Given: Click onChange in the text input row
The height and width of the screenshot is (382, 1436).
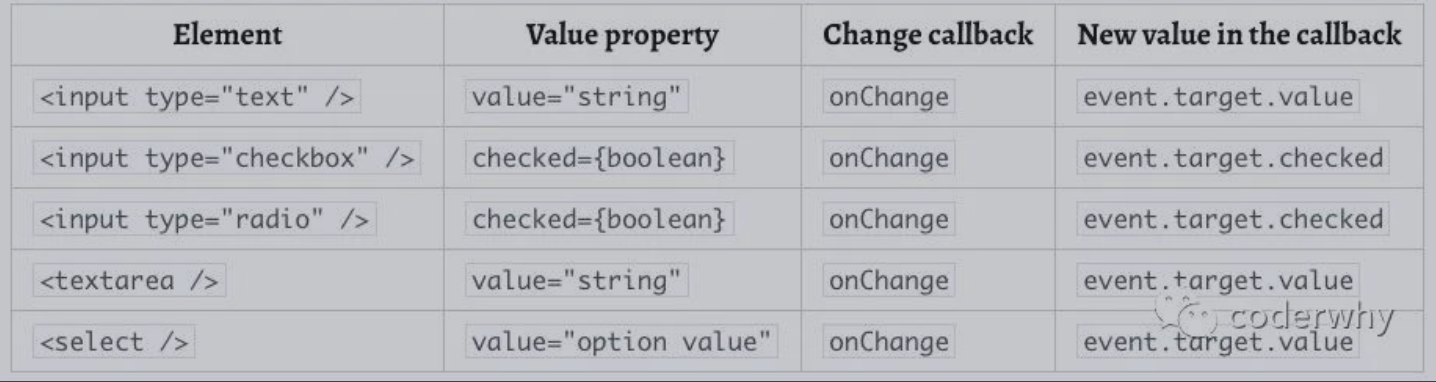Looking at the screenshot, I should coord(889,97).
